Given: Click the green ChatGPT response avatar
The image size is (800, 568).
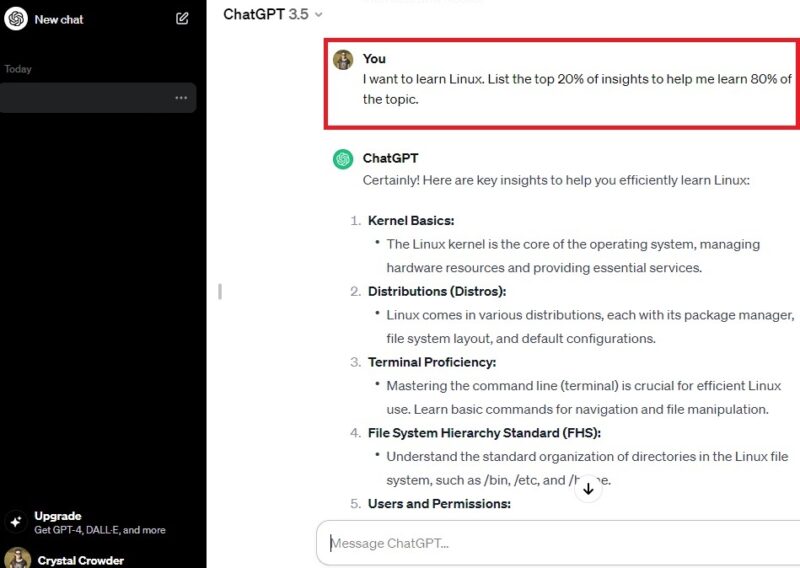Looking at the screenshot, I should [343, 159].
